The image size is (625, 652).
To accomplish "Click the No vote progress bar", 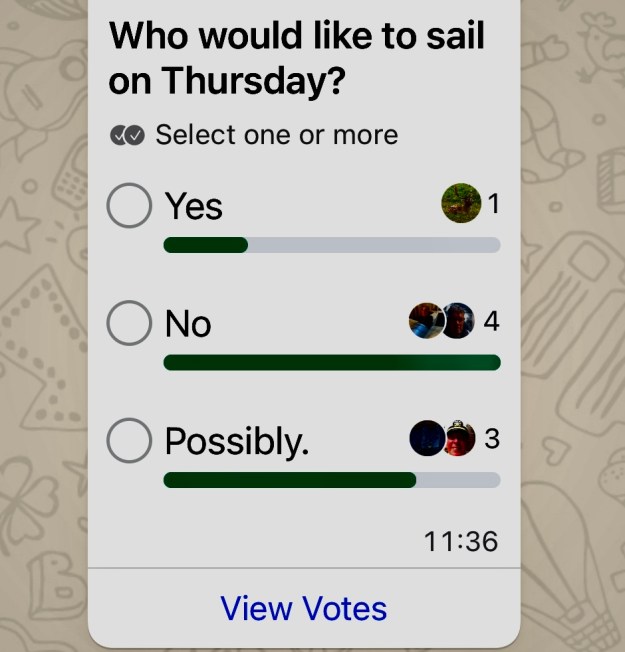I will [331, 362].
